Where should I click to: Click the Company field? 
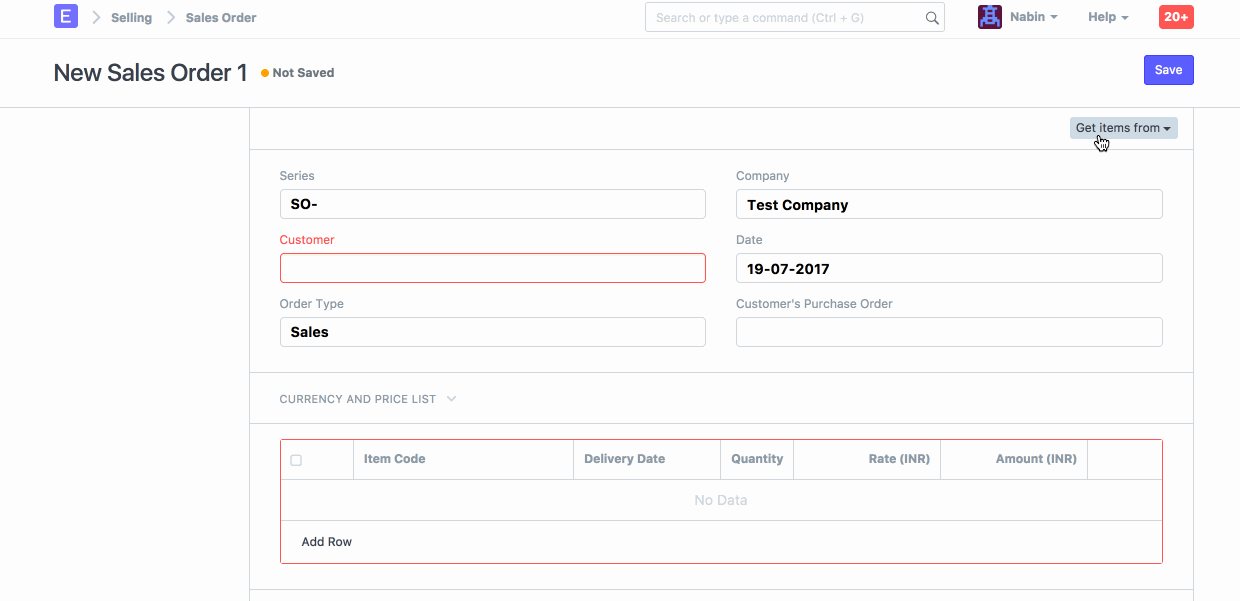pyautogui.click(x=948, y=204)
